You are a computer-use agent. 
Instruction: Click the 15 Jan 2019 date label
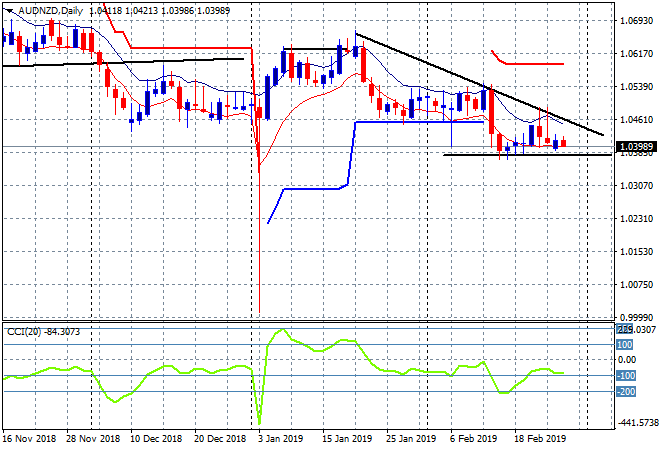(x=347, y=438)
